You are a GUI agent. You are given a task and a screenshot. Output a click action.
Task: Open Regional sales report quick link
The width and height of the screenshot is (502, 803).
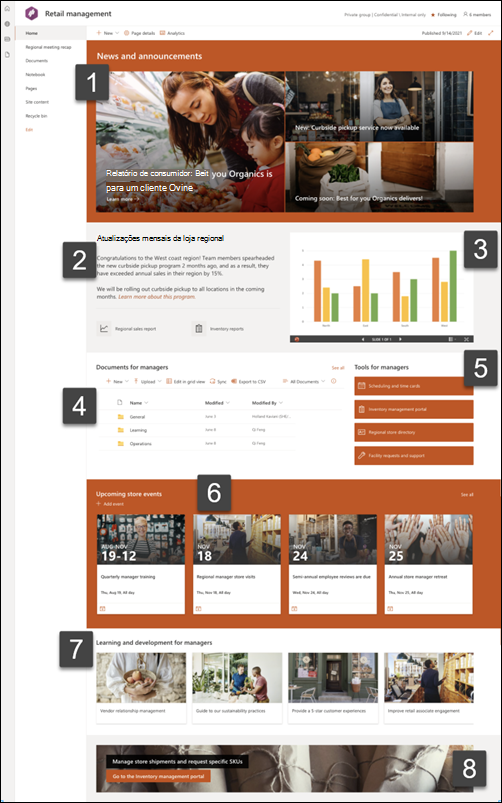pos(128,329)
